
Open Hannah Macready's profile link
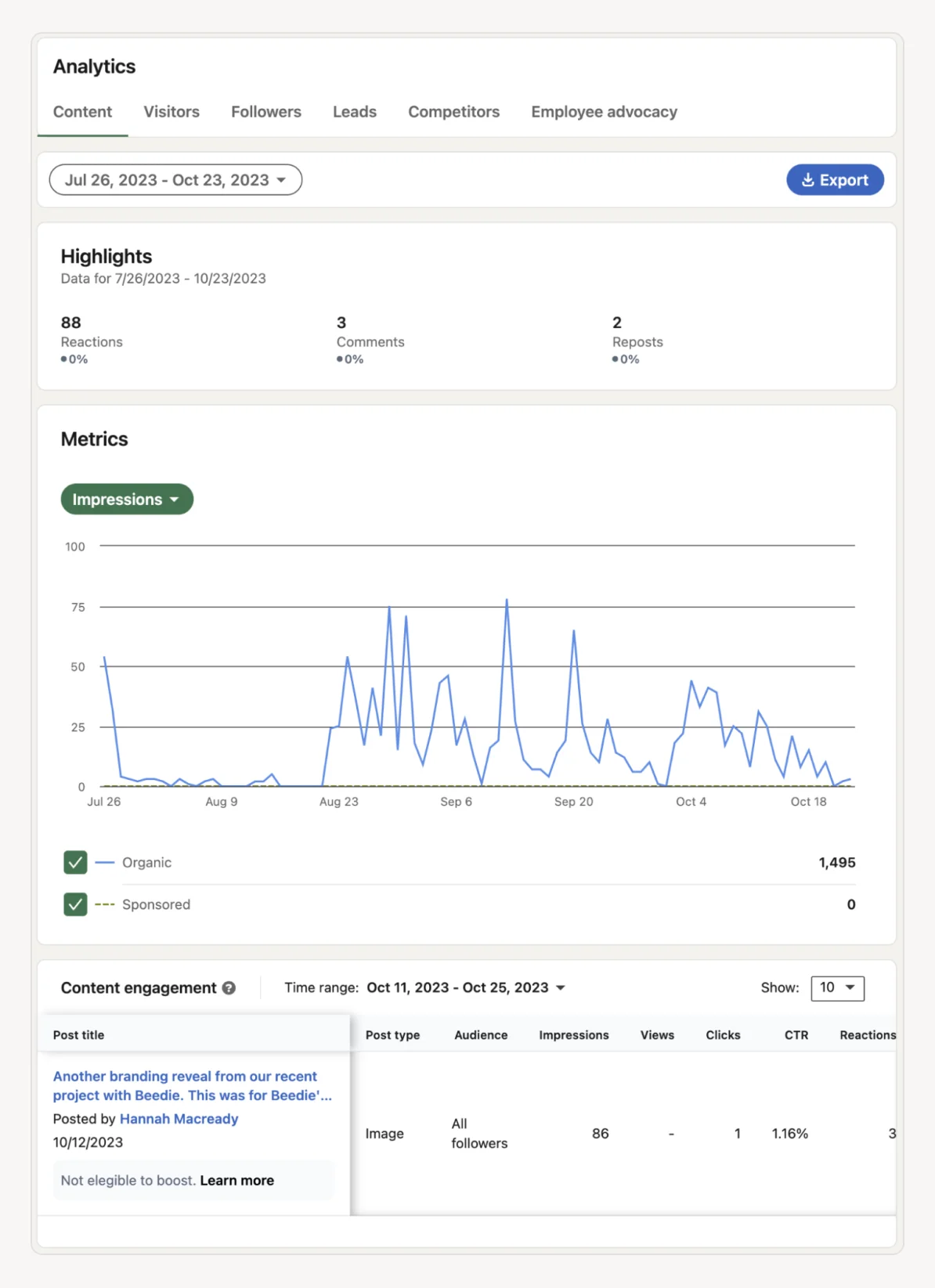[179, 1119]
